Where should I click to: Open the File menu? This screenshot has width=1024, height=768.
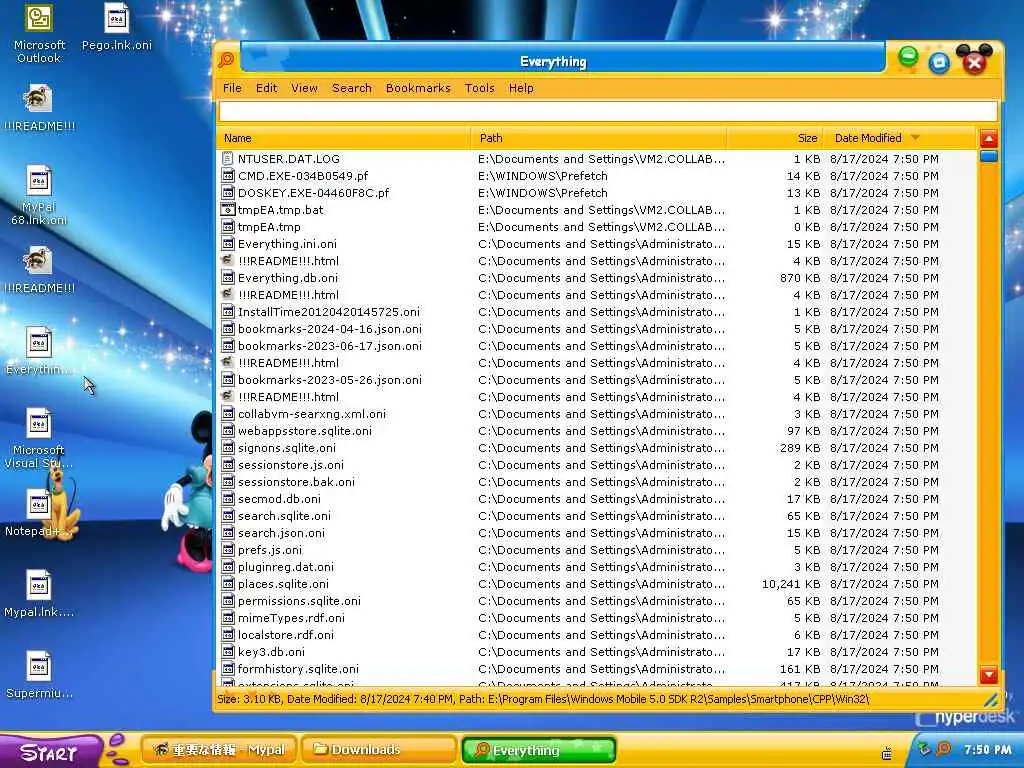click(232, 88)
